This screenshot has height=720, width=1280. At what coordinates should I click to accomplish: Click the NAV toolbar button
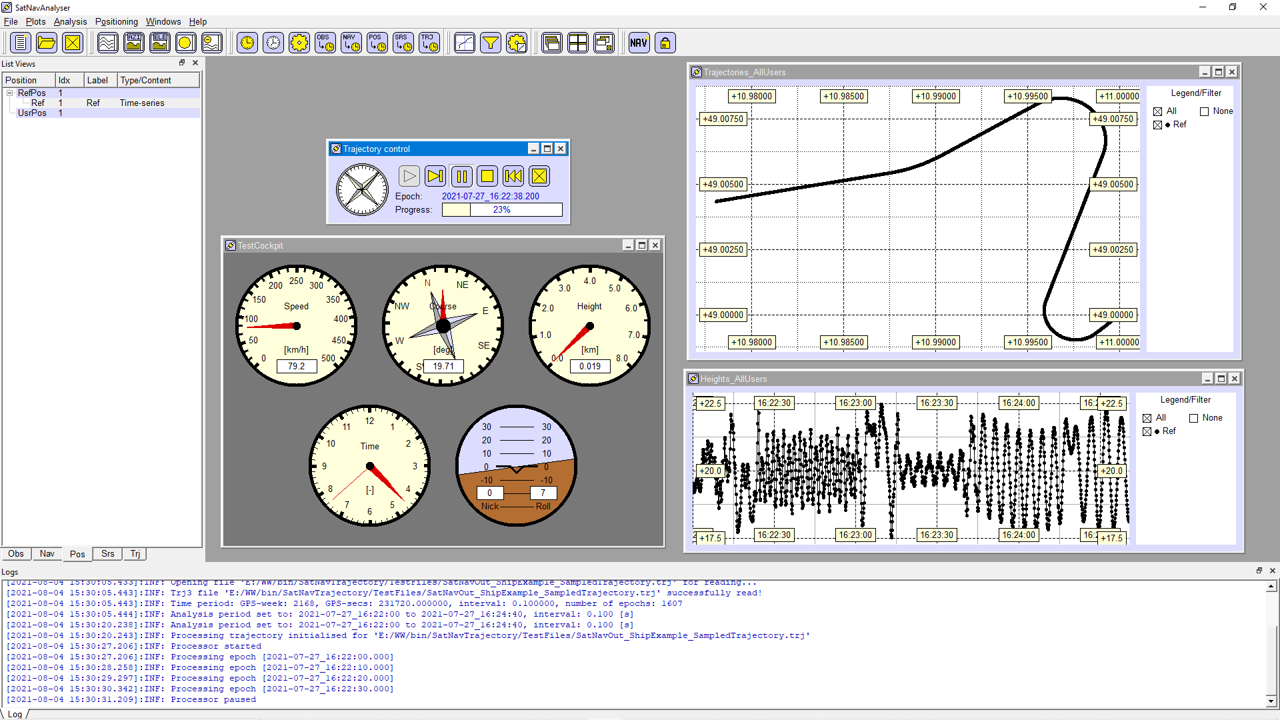coord(639,42)
